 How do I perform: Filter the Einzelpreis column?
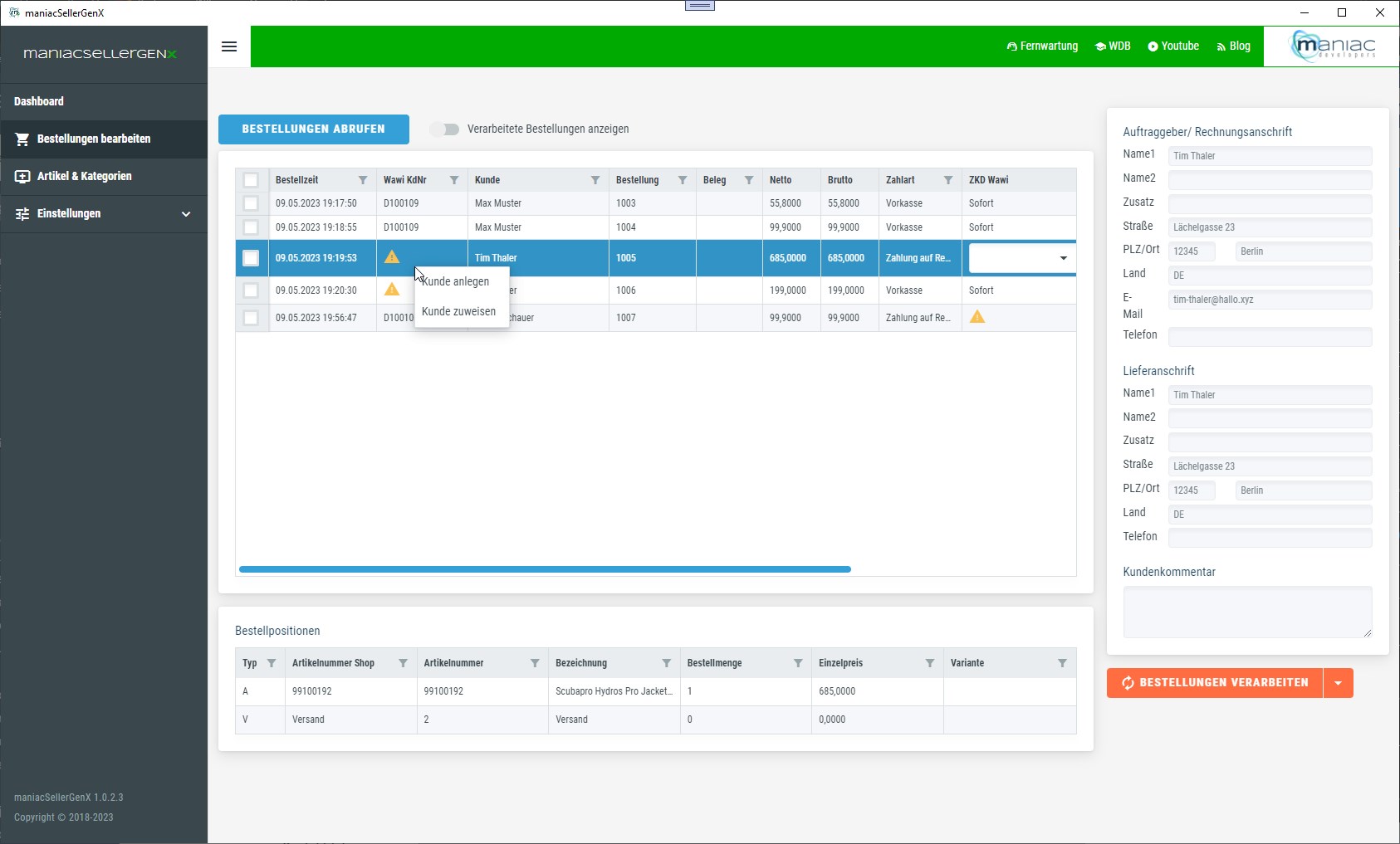pyautogui.click(x=930, y=663)
